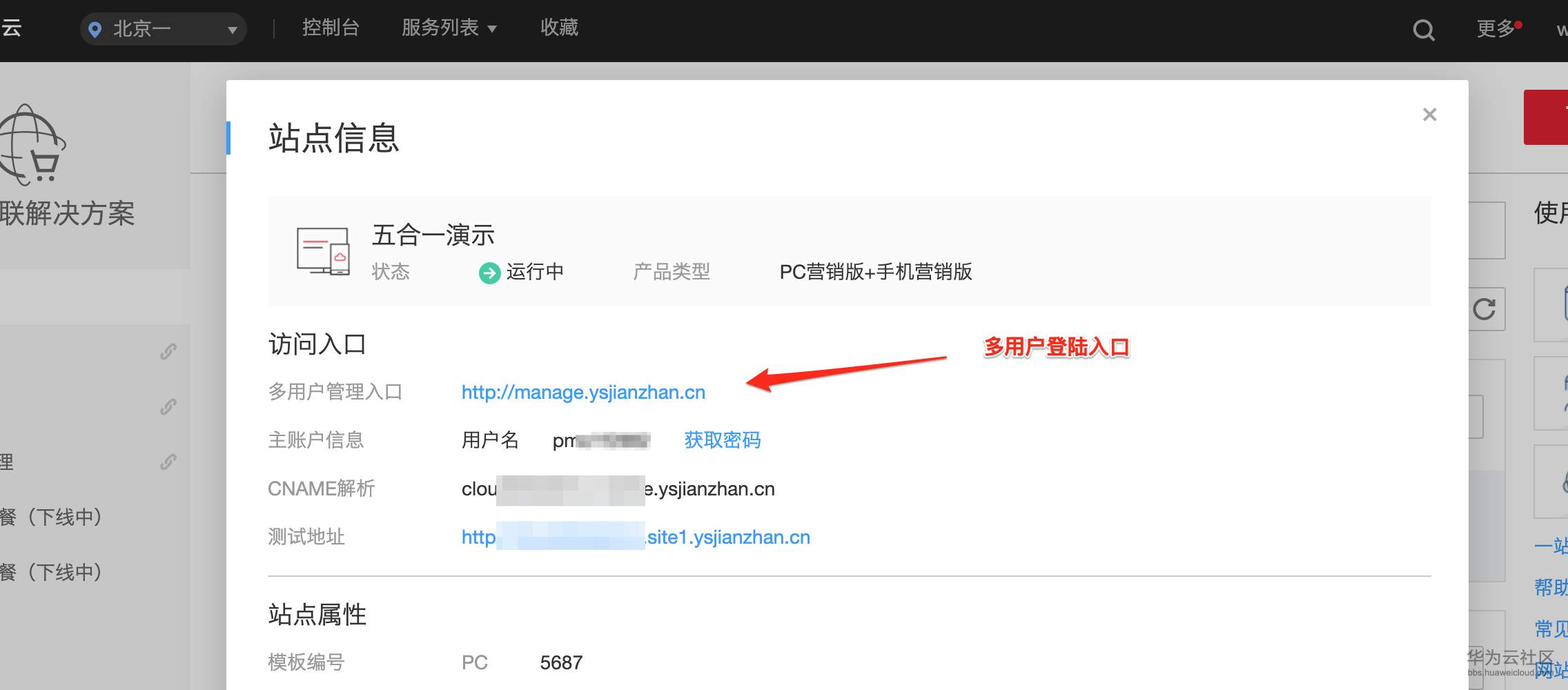Click the 多用户管理入口 label
Viewport: 1568px width, 690px height.
[335, 392]
